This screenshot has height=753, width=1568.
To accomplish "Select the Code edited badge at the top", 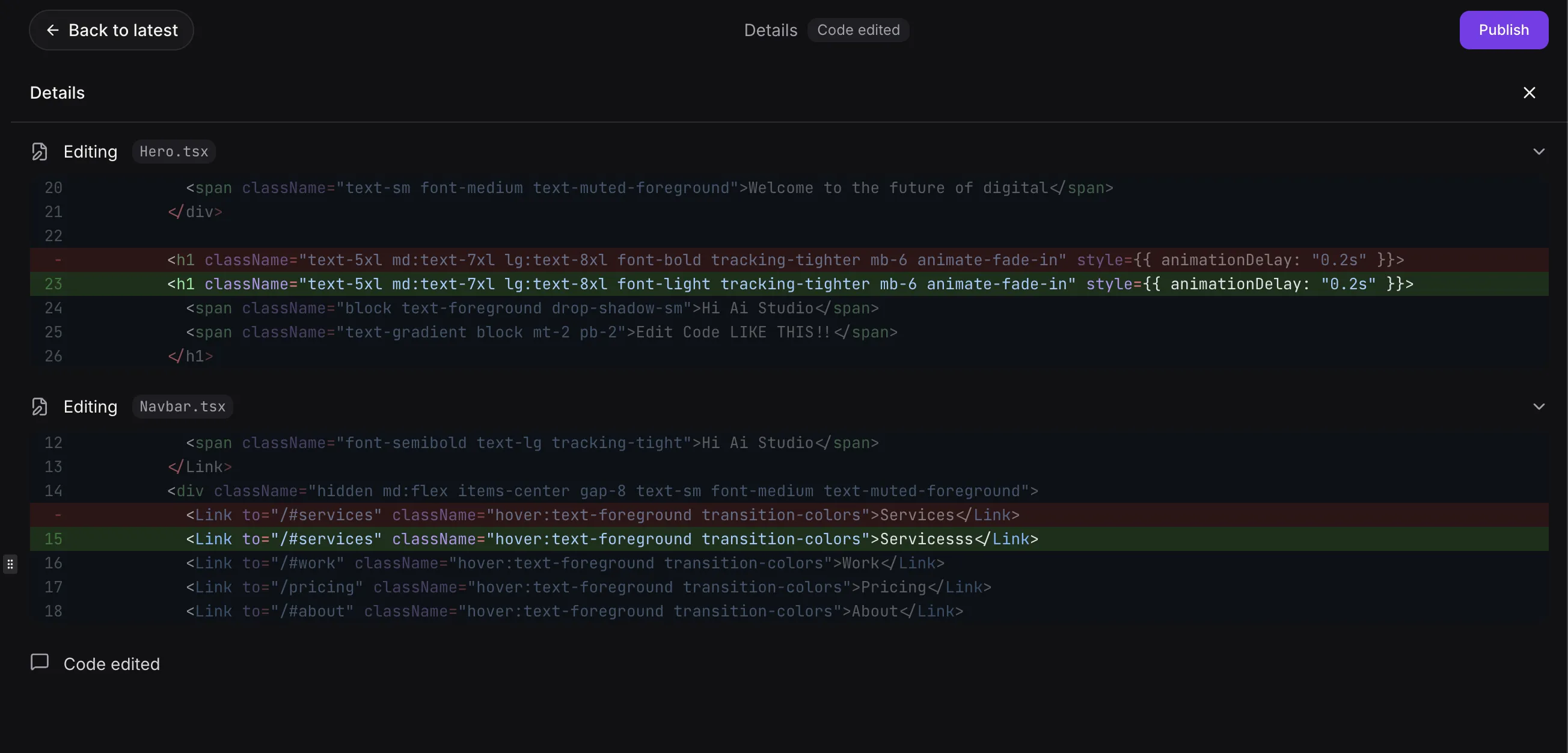I will [859, 29].
